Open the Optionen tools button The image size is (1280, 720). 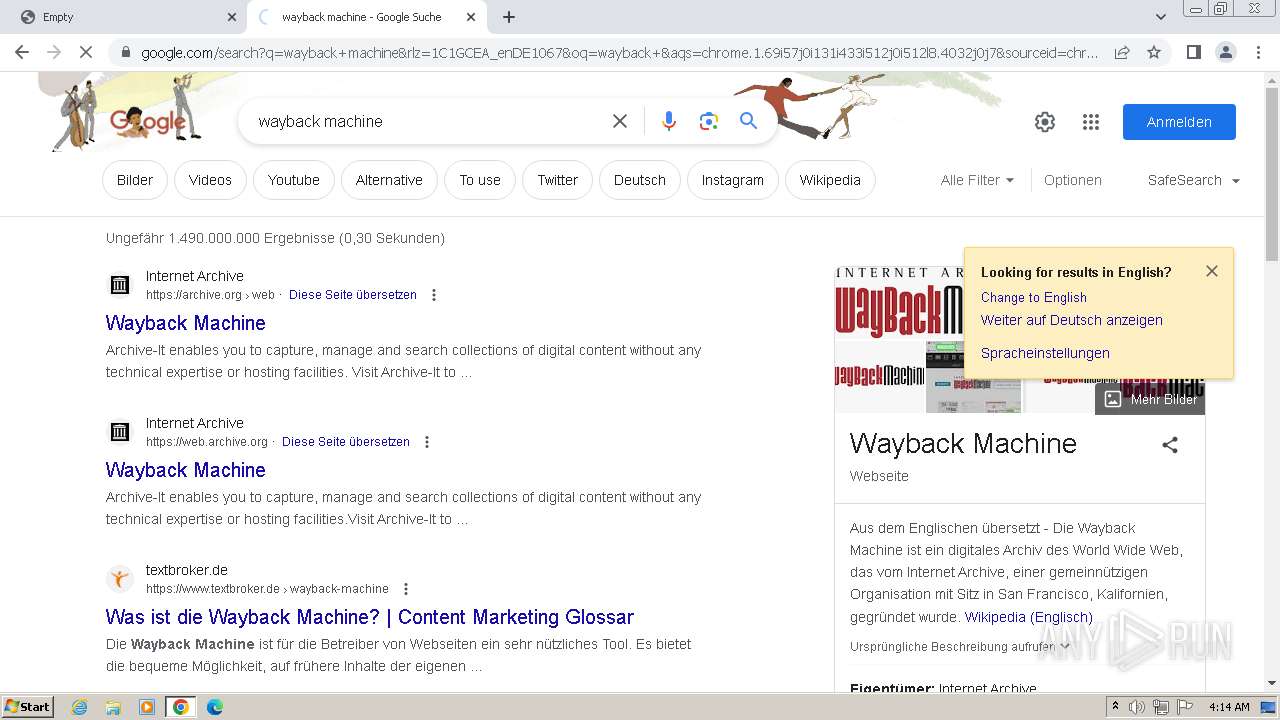pyautogui.click(x=1073, y=180)
